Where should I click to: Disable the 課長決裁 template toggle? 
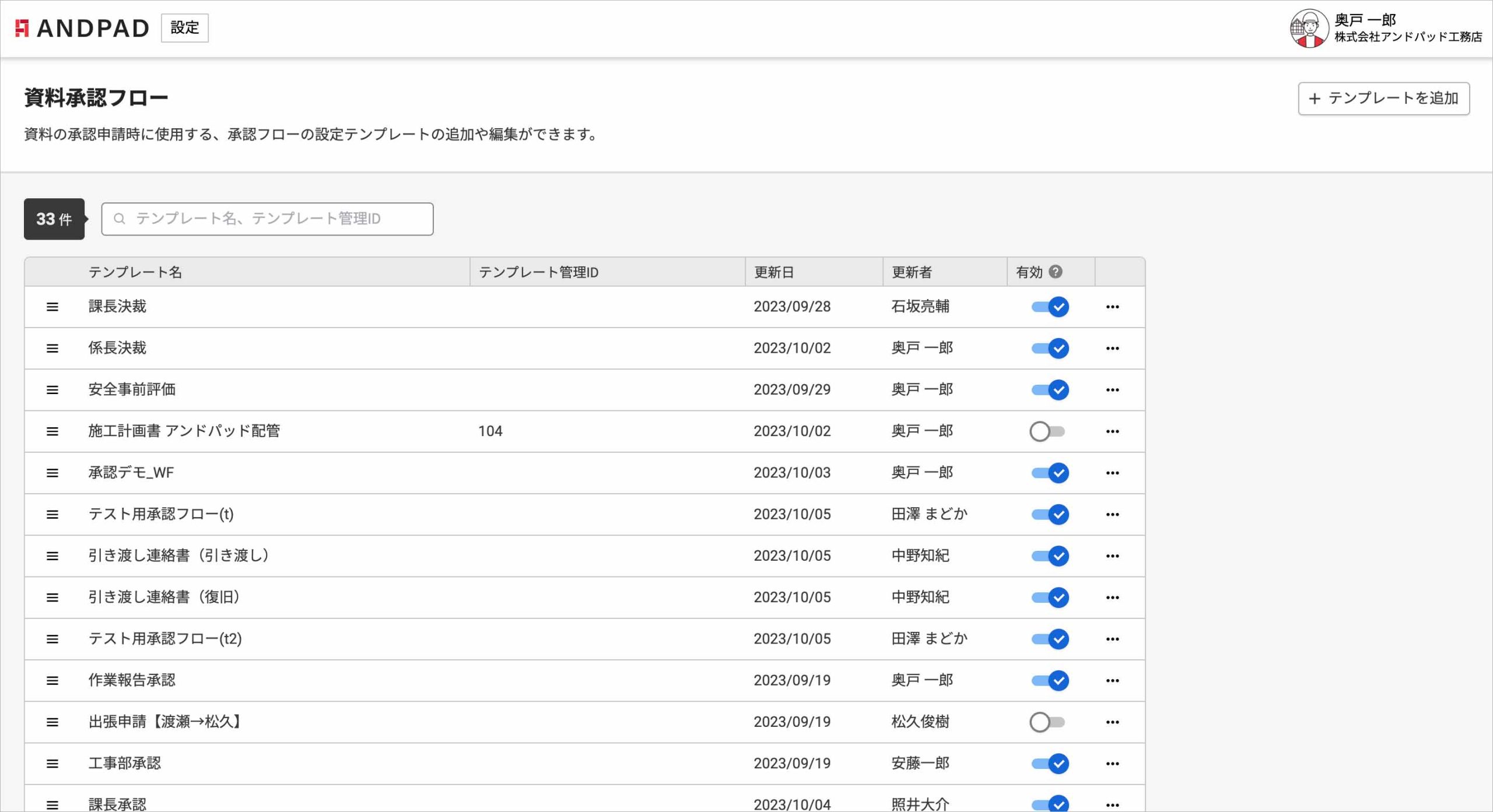coord(1050,307)
